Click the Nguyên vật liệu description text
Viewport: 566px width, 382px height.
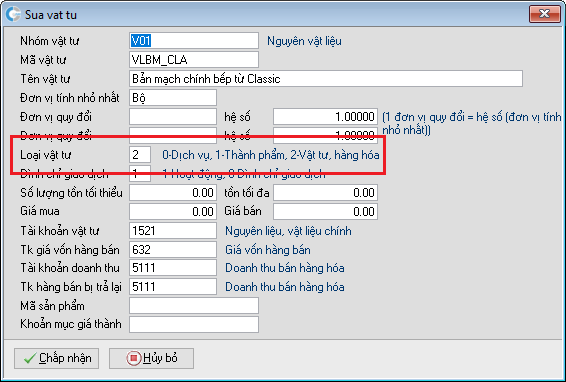[304, 41]
